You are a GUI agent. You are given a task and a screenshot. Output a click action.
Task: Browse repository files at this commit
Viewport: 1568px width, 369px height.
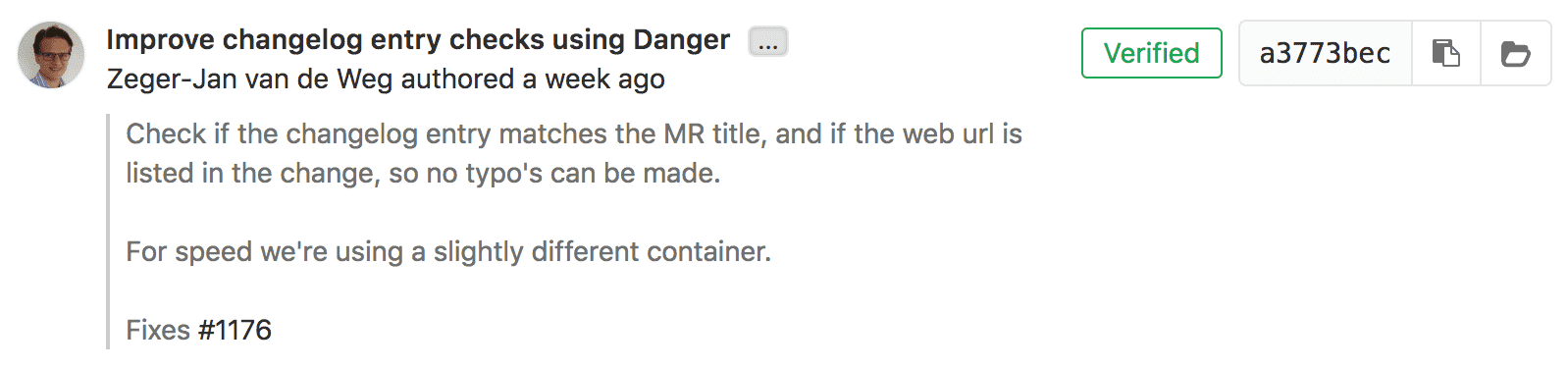1516,53
